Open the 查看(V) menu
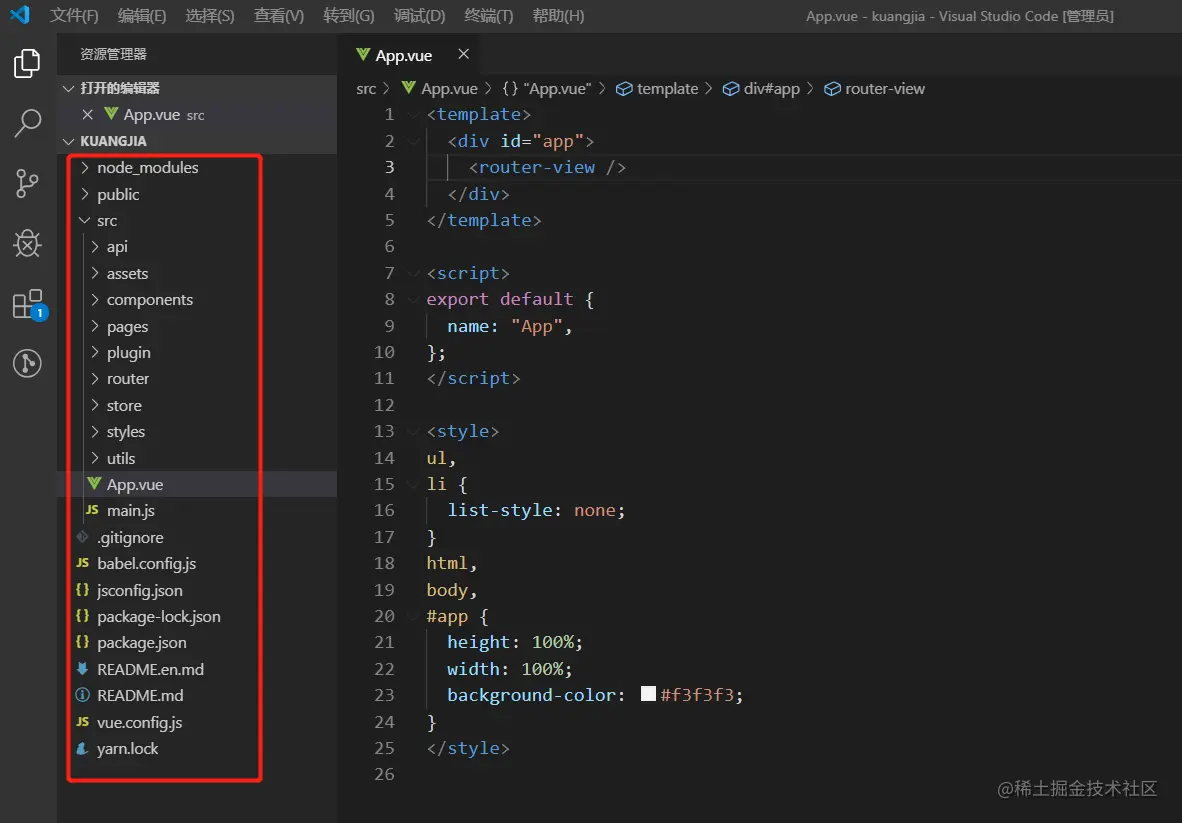 click(279, 15)
